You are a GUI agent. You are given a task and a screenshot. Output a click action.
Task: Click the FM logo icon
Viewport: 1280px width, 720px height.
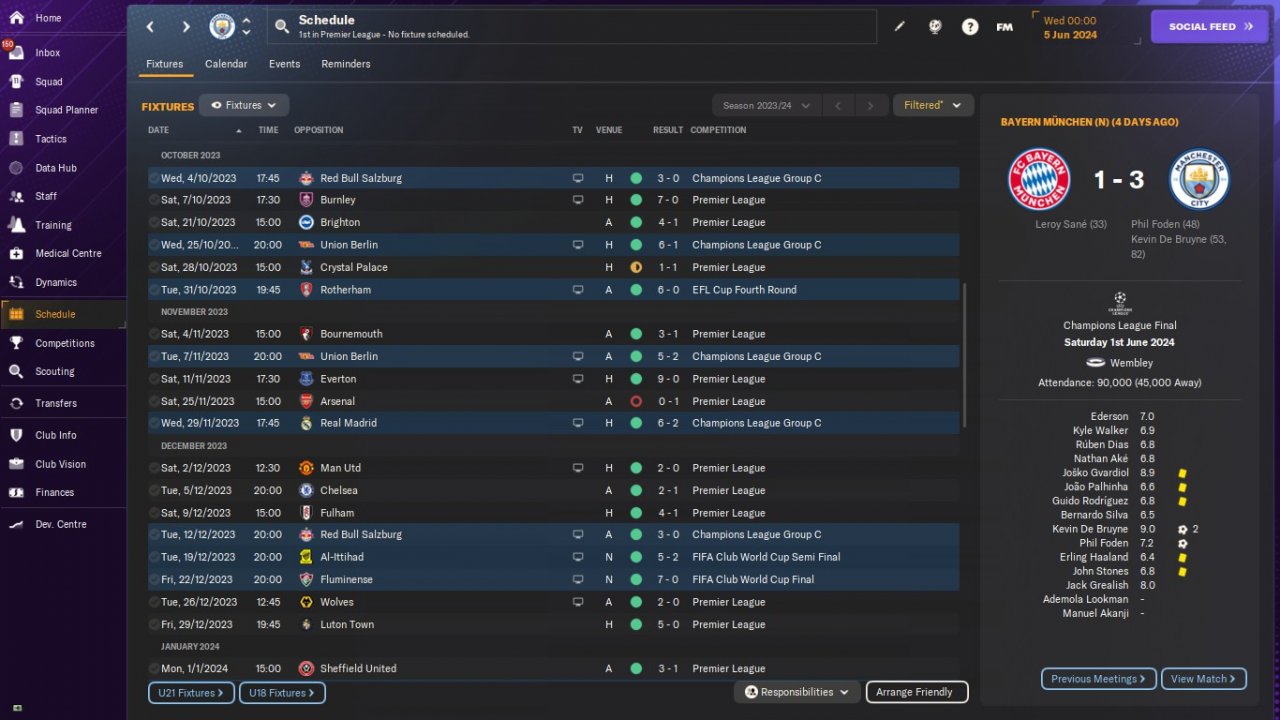pyautogui.click(x=1005, y=27)
